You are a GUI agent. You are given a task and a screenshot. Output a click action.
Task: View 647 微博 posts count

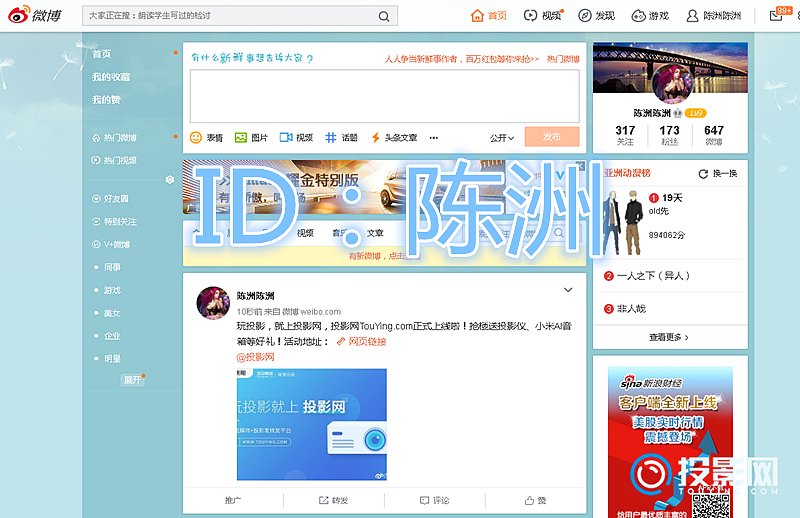click(714, 135)
